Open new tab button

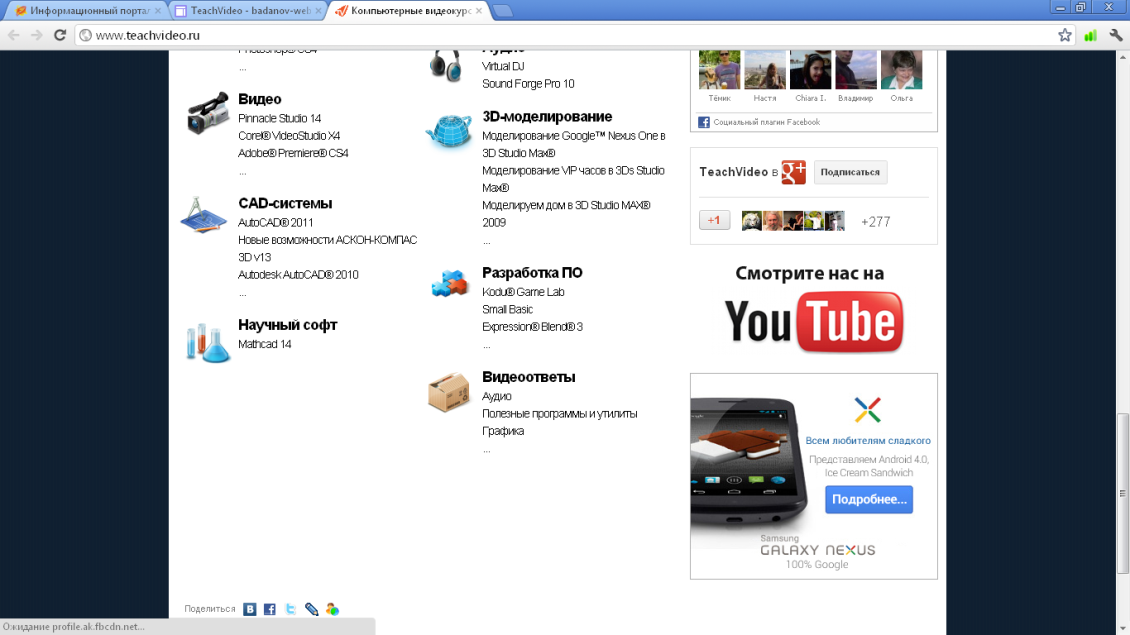click(502, 11)
